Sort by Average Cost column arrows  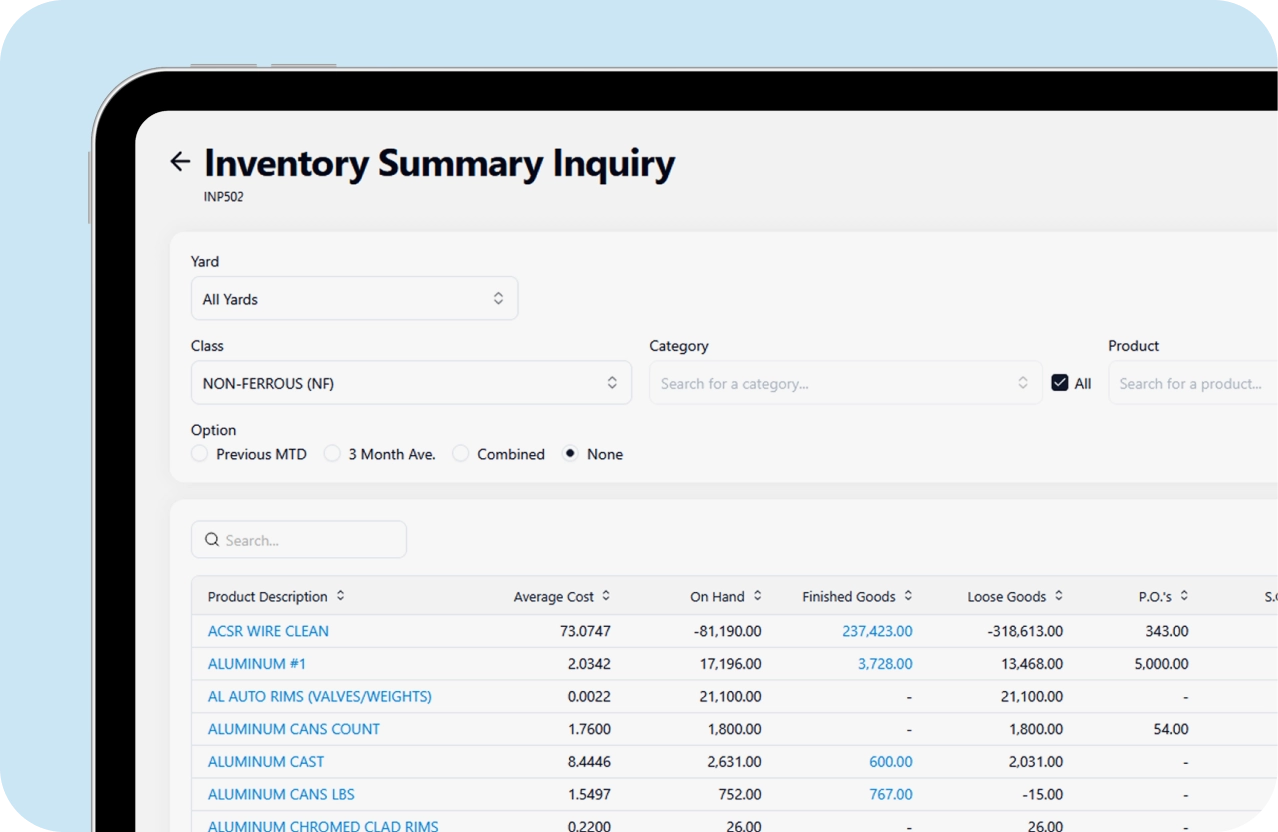pyautogui.click(x=606, y=596)
